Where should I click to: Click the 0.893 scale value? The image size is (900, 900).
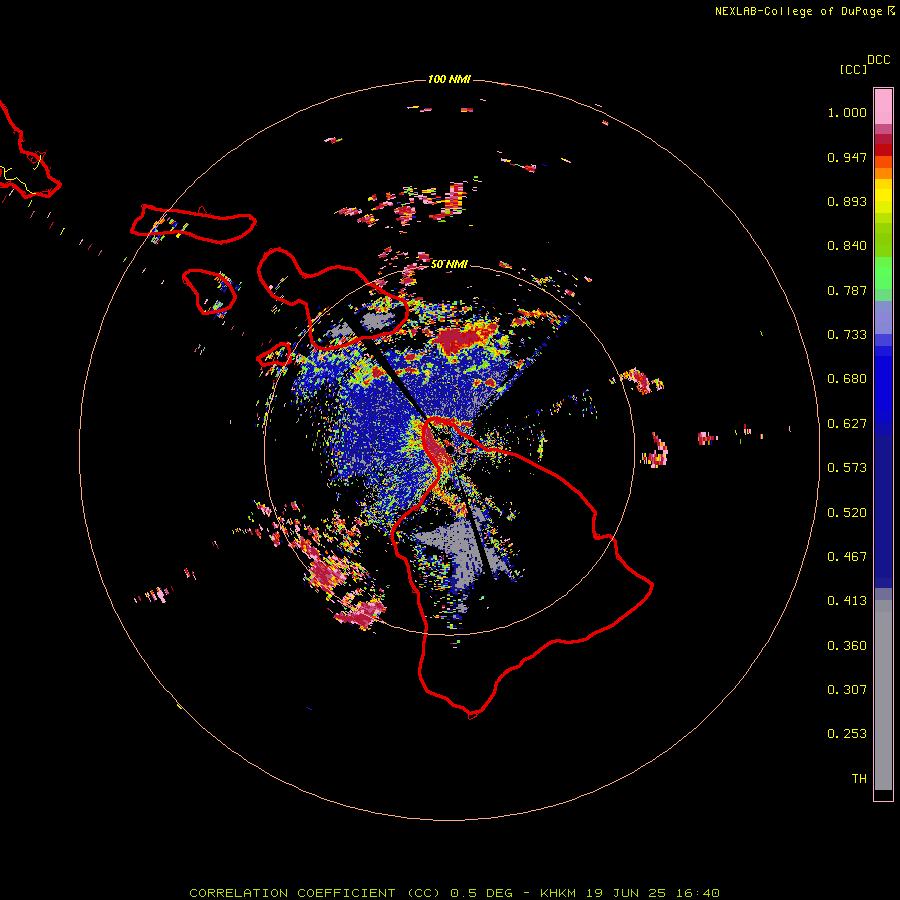coord(847,201)
